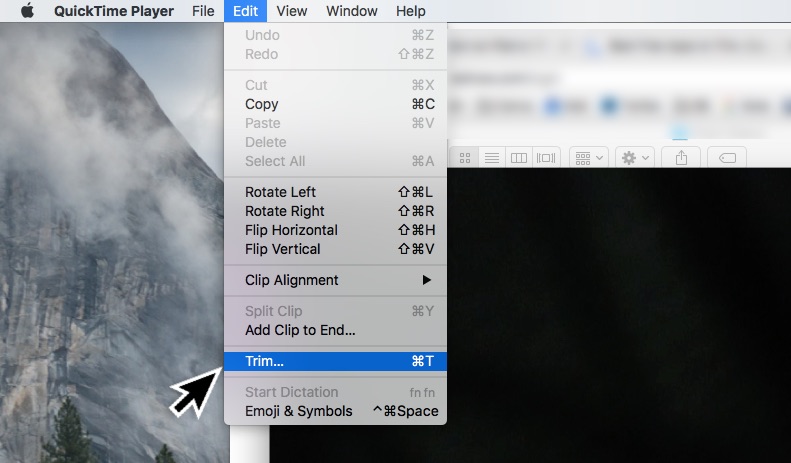Switch Finder window to list view
The width and height of the screenshot is (791, 463).
(492, 158)
